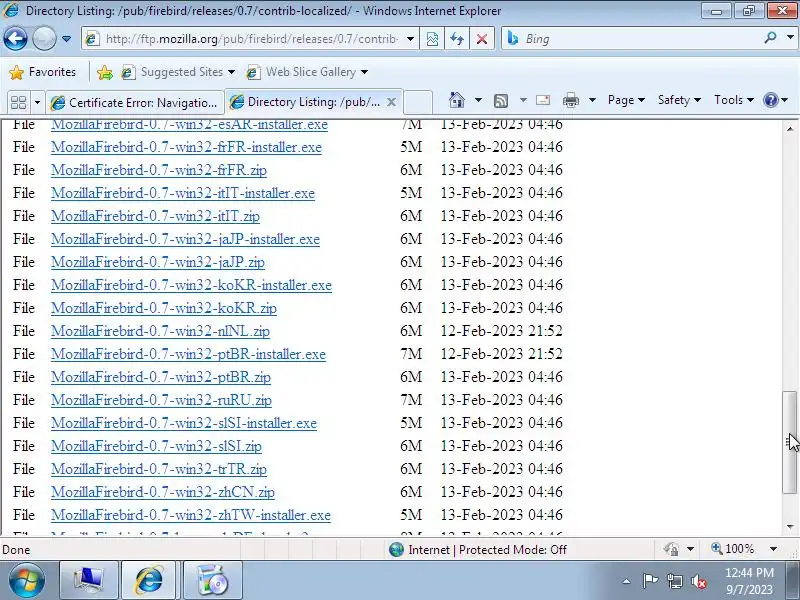Image resolution: width=800 pixels, height=600 pixels.
Task: Click the Help question mark icon
Action: click(770, 100)
